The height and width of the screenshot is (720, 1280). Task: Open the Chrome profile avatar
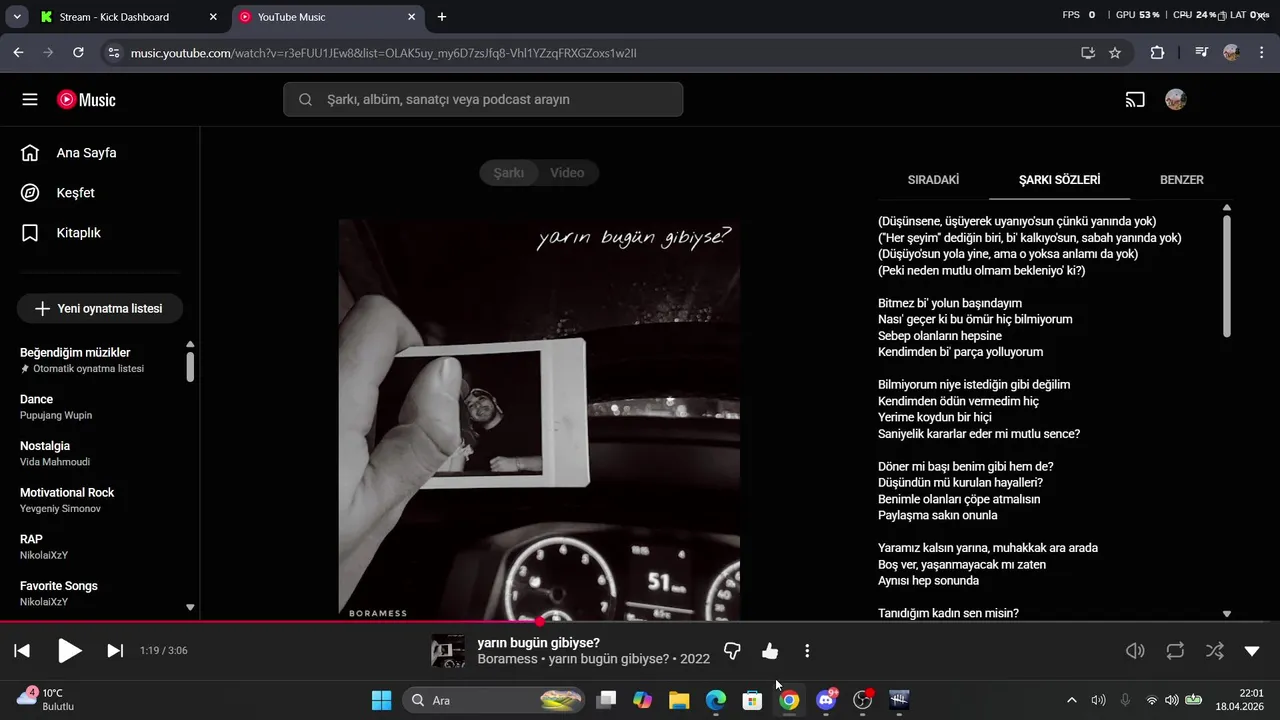(x=1231, y=53)
